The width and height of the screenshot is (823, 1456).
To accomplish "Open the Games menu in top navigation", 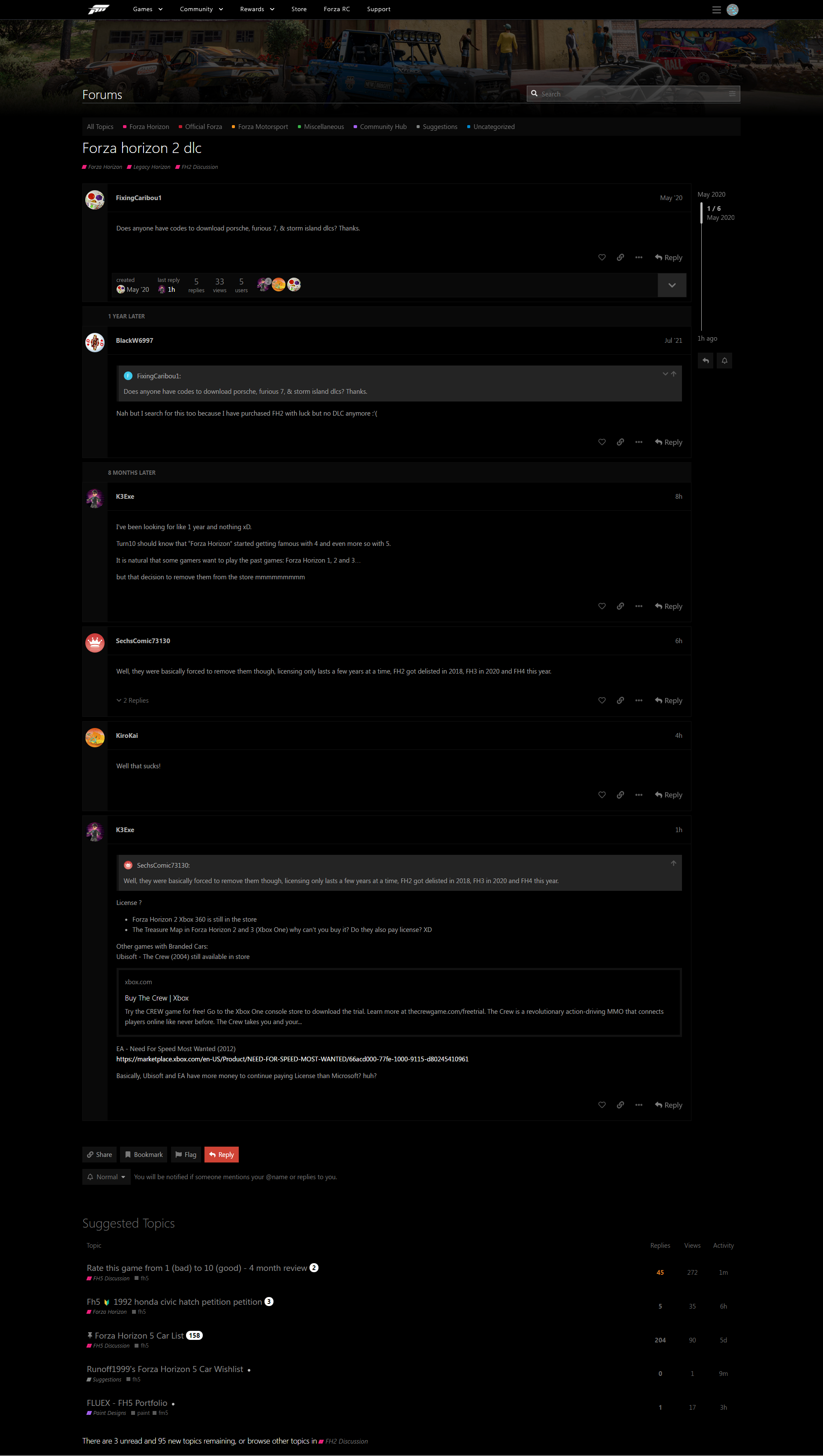I will [x=148, y=9].
